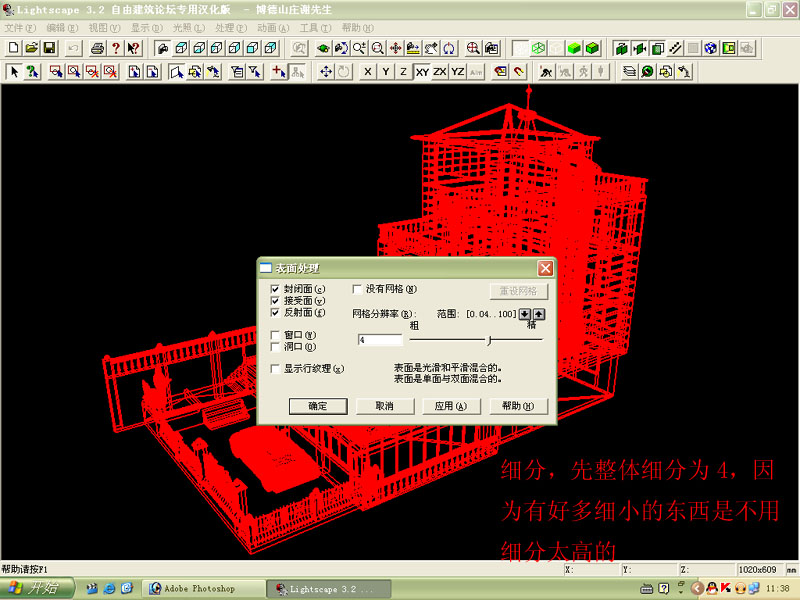Toggle the 封闭面 checkbox
The width and height of the screenshot is (800, 600).
point(275,289)
